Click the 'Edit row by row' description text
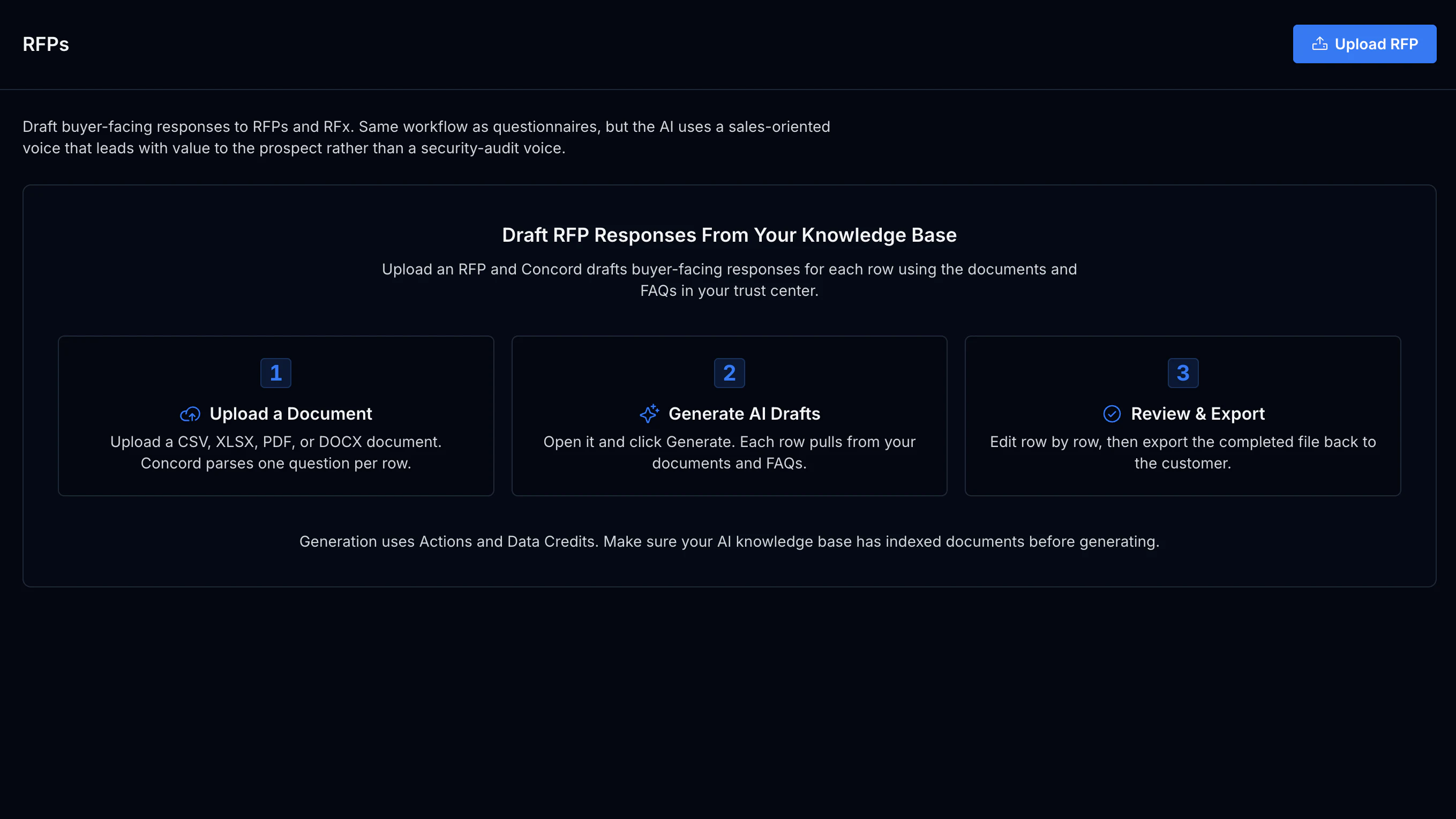Viewport: 1456px width, 819px height. click(1183, 452)
